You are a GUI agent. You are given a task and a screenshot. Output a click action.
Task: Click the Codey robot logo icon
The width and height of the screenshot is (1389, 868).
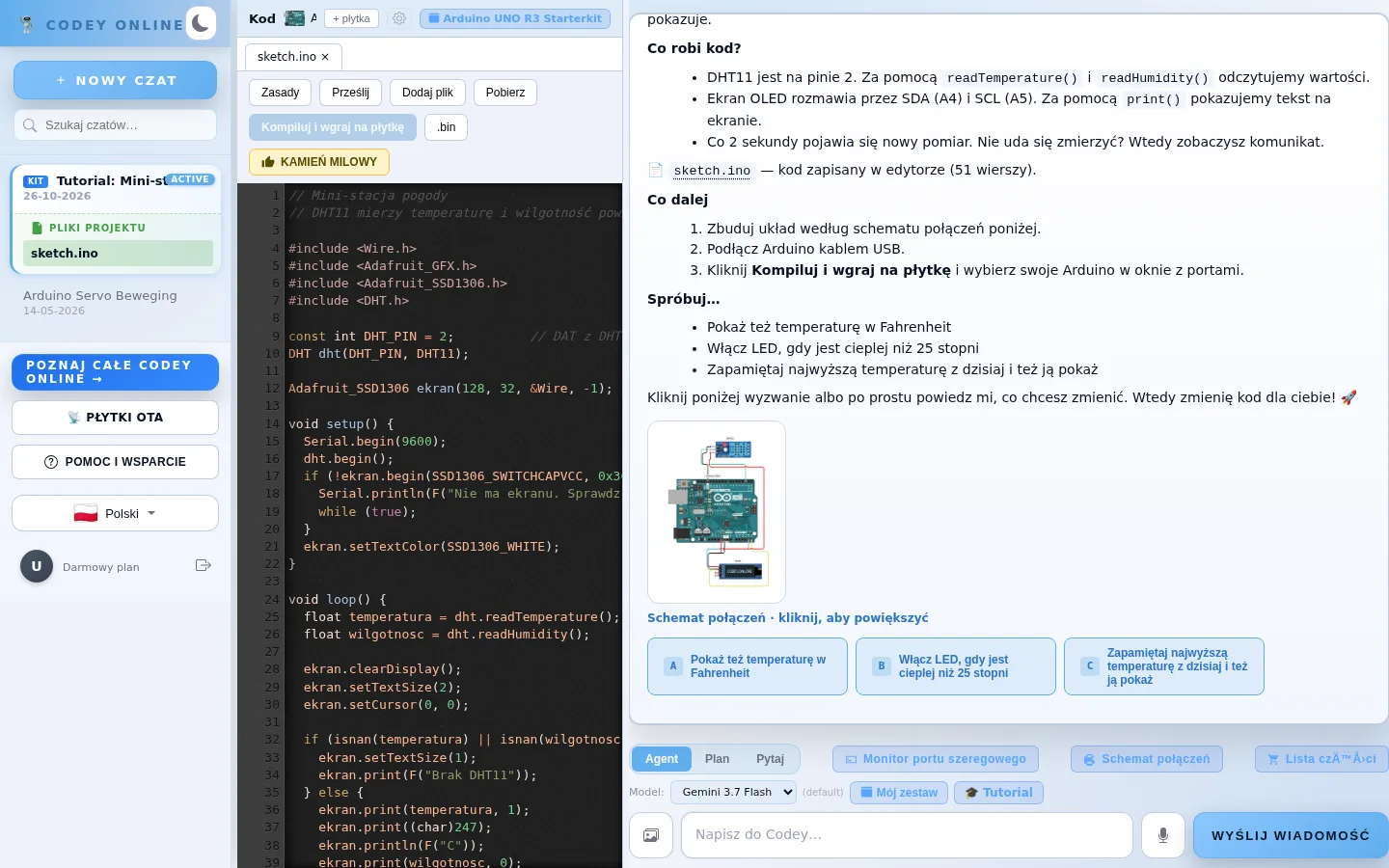[27, 25]
